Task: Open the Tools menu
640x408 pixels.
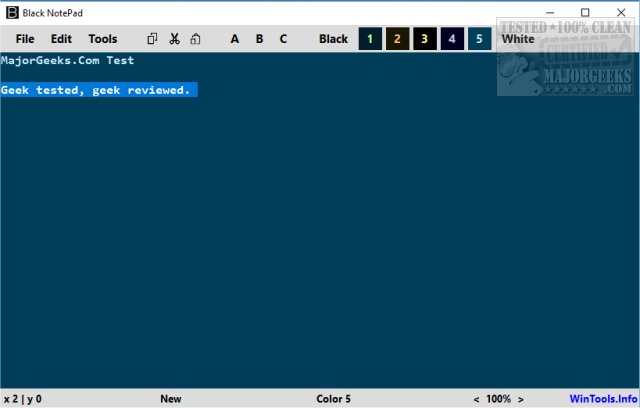Action: pyautogui.click(x=103, y=39)
